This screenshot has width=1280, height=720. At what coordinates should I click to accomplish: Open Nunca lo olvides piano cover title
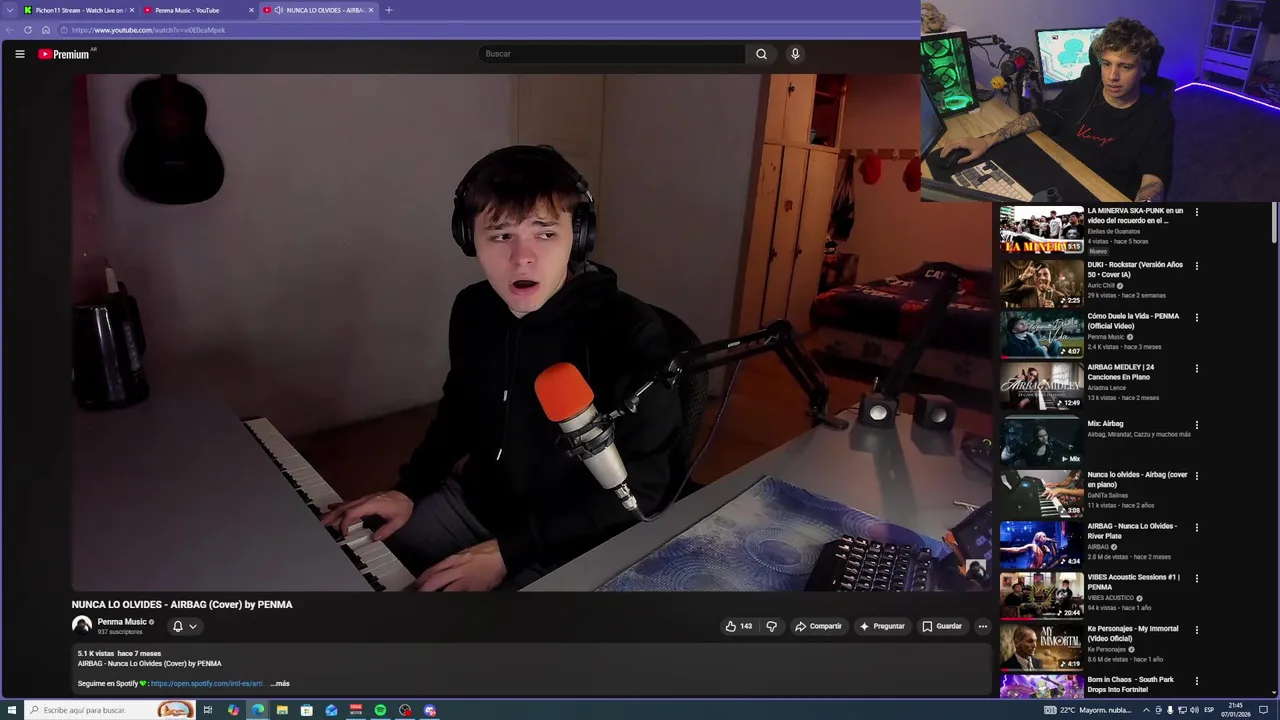pyautogui.click(x=1137, y=479)
